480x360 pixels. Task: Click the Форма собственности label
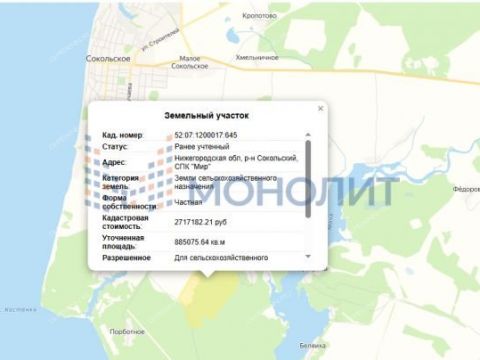[130, 202]
